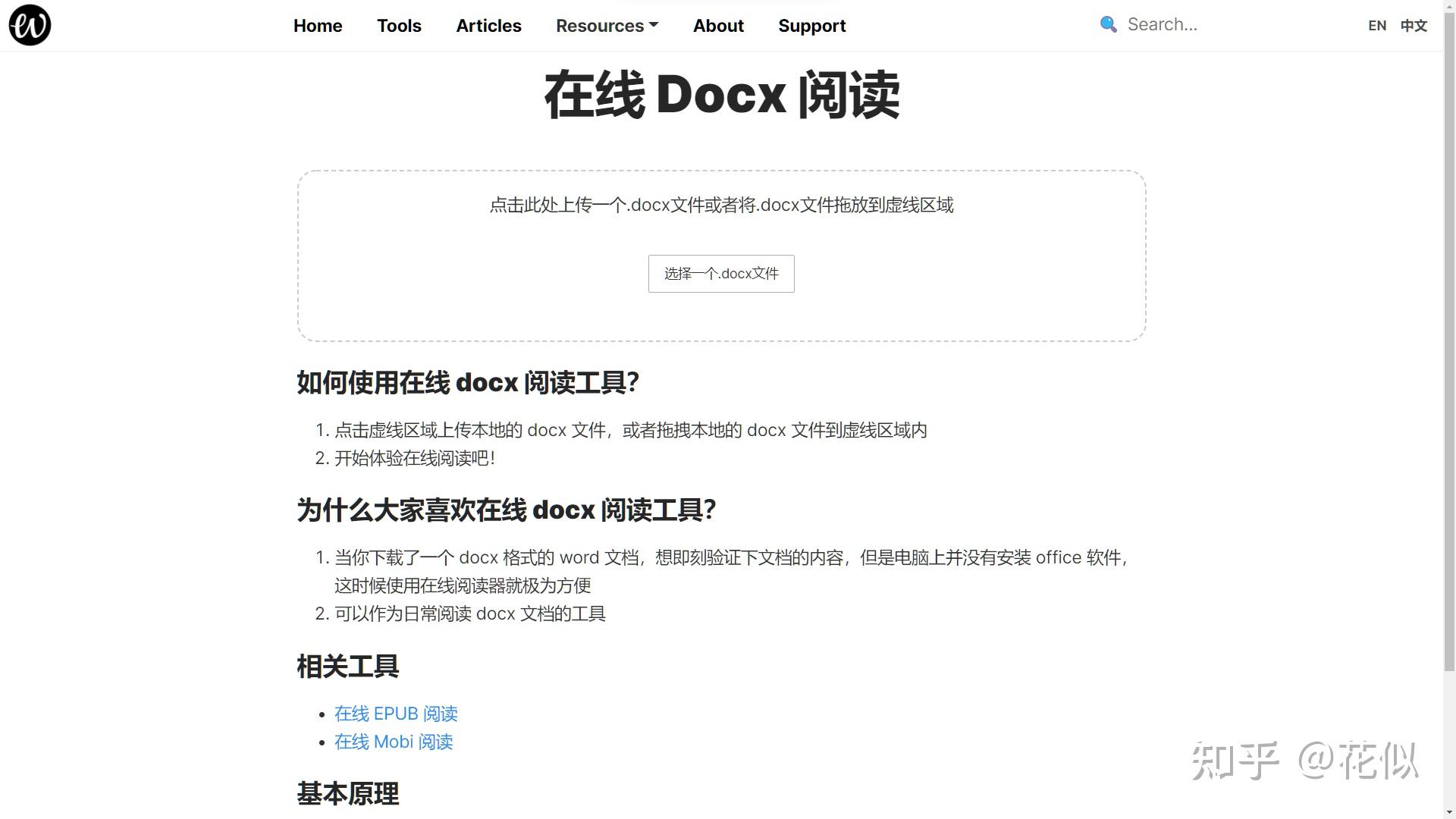
Task: Go to the Home page
Action: pos(318,26)
